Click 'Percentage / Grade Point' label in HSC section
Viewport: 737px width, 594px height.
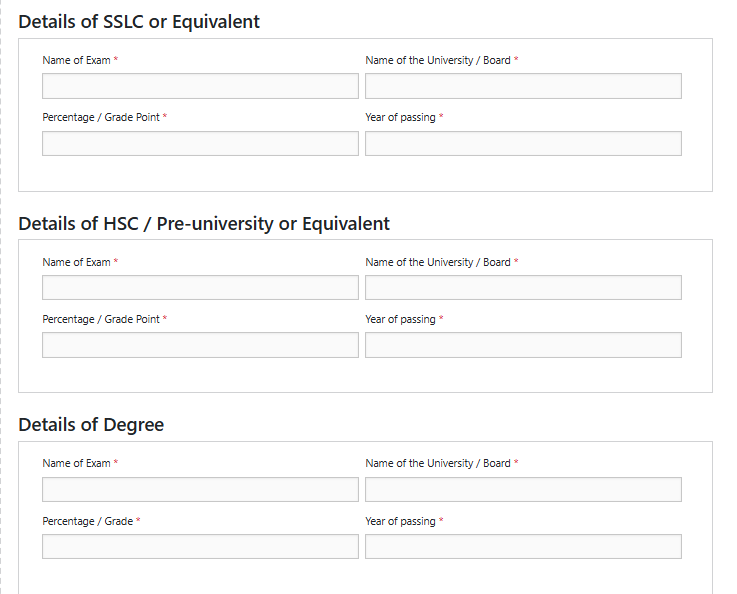(x=101, y=320)
